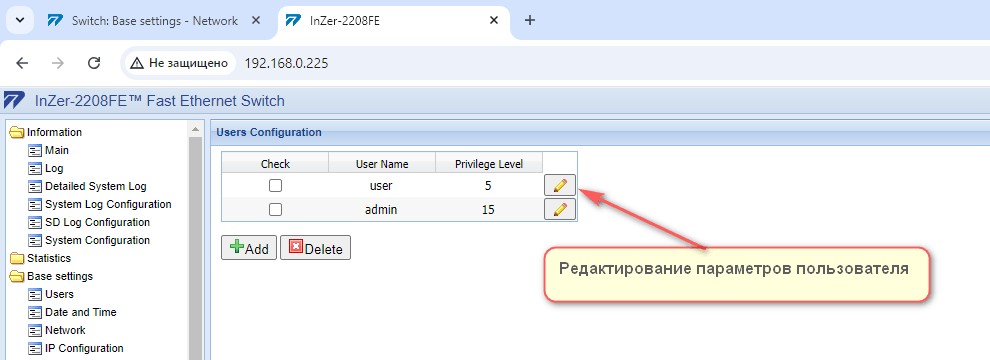Open the tab search dropdown
990x360 pixels.
click(x=20, y=20)
